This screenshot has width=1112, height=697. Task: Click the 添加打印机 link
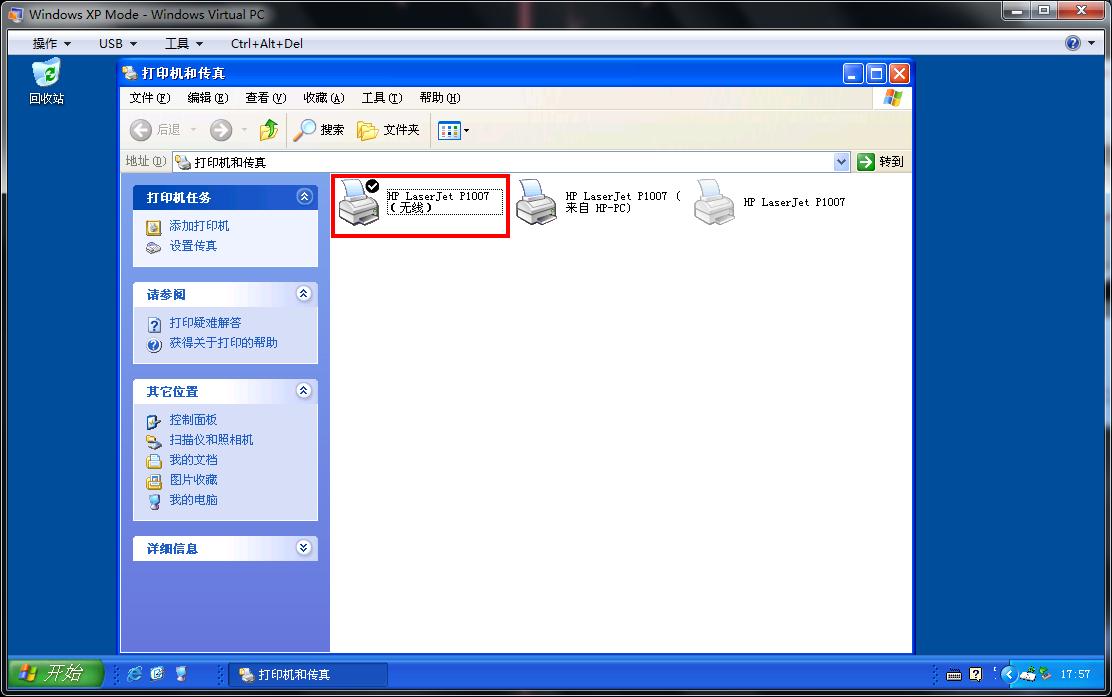pos(199,225)
